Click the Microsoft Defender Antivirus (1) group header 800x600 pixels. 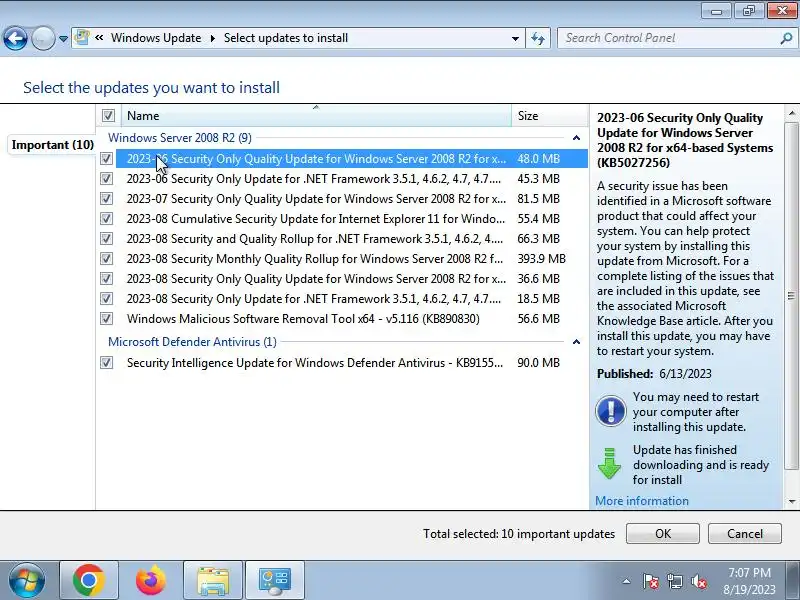tap(192, 342)
